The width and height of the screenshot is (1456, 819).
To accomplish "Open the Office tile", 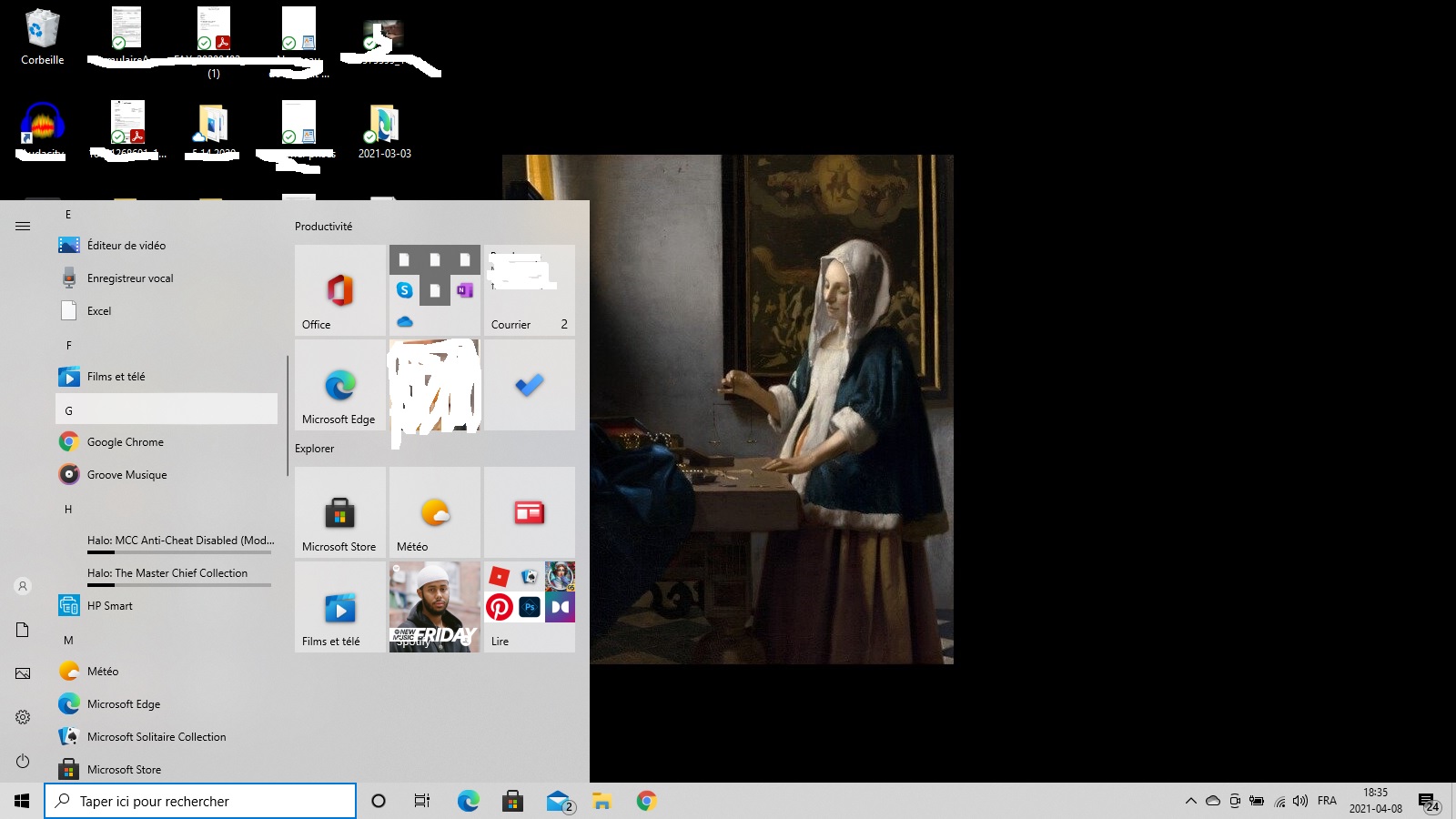I will pos(340,290).
